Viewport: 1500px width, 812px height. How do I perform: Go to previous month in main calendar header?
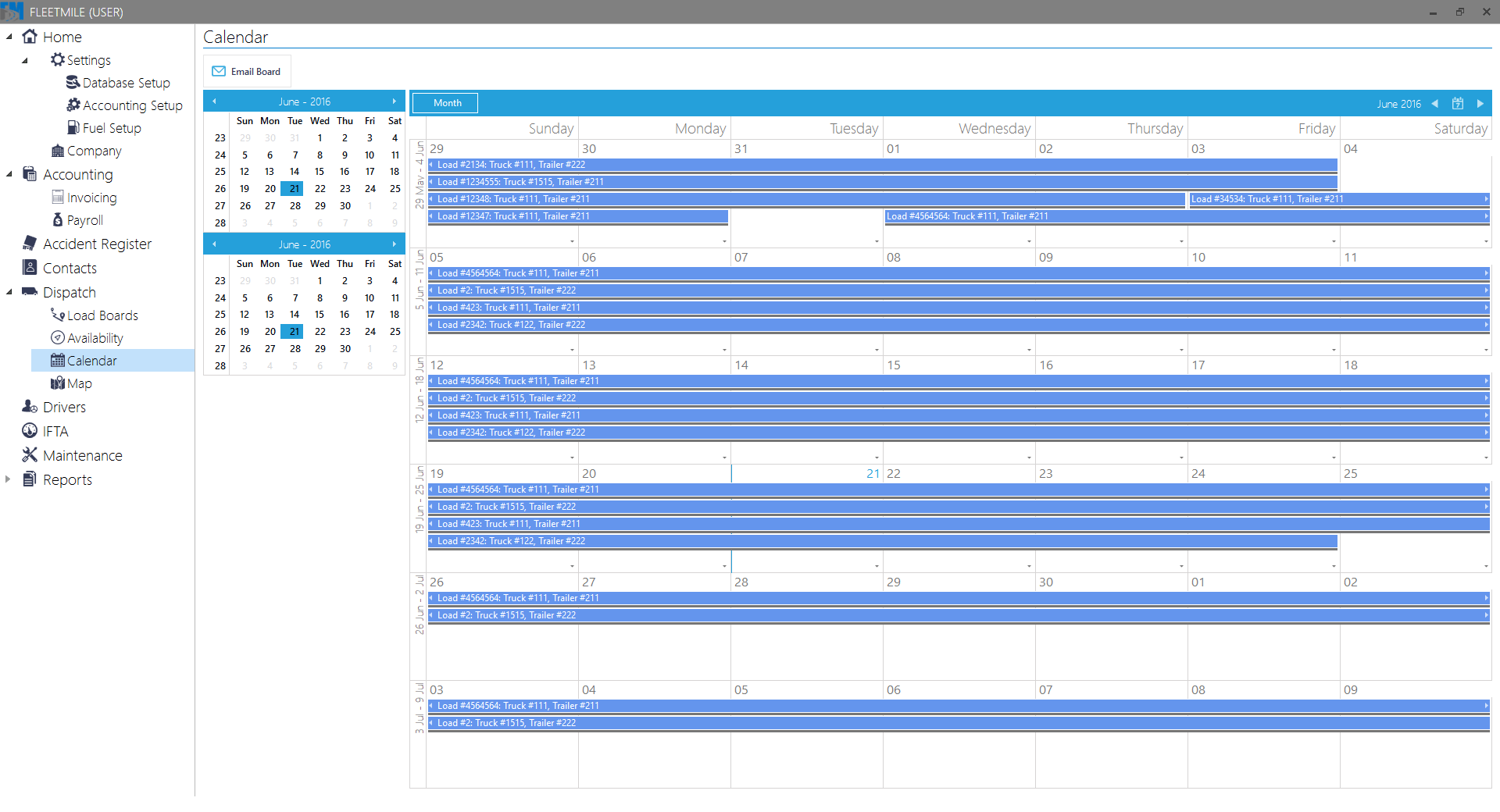pos(1435,103)
